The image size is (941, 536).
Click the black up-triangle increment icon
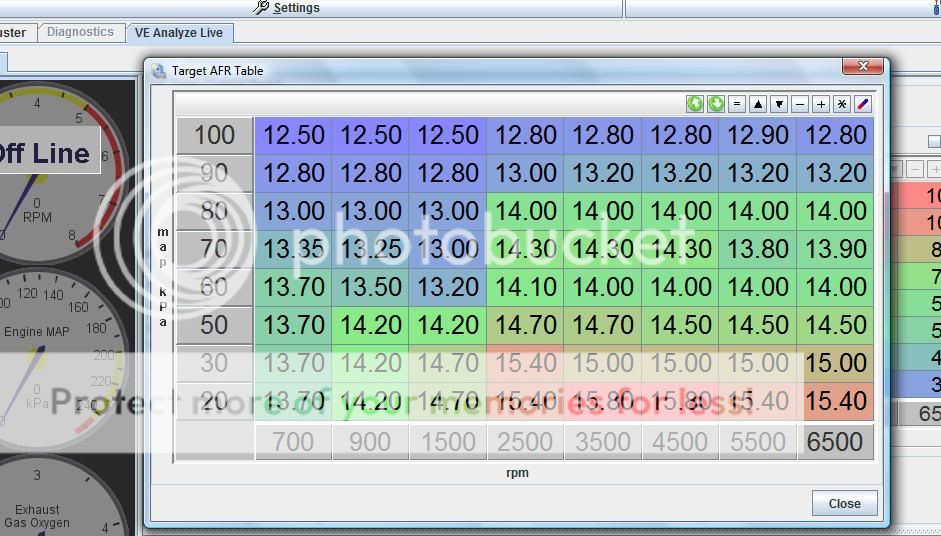(758, 104)
